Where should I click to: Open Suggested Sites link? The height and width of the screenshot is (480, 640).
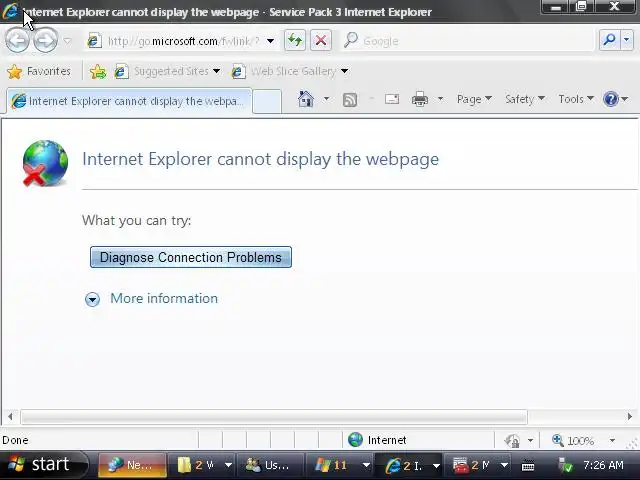tap(162, 71)
